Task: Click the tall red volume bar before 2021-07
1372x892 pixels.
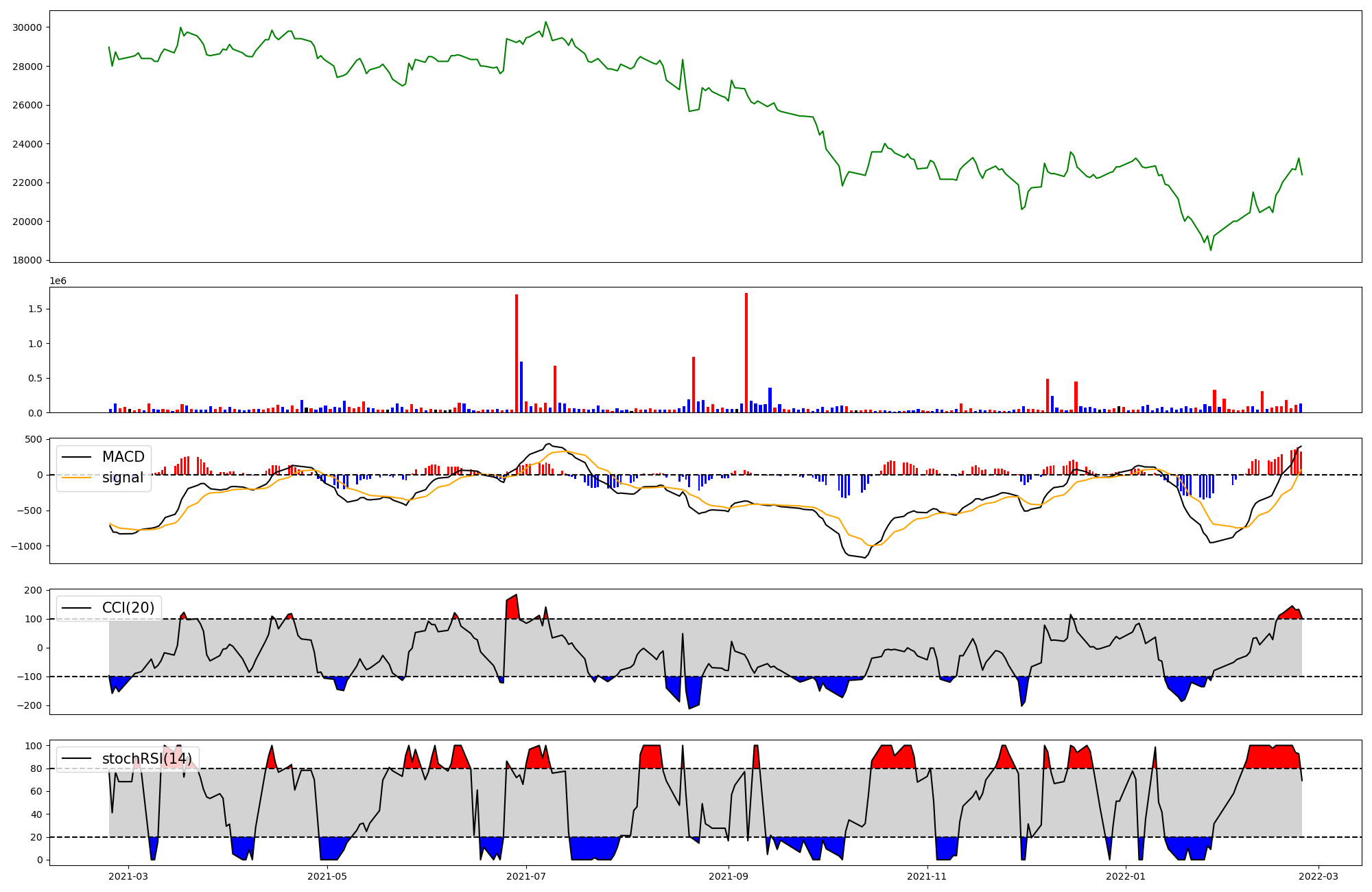Action: (517, 353)
